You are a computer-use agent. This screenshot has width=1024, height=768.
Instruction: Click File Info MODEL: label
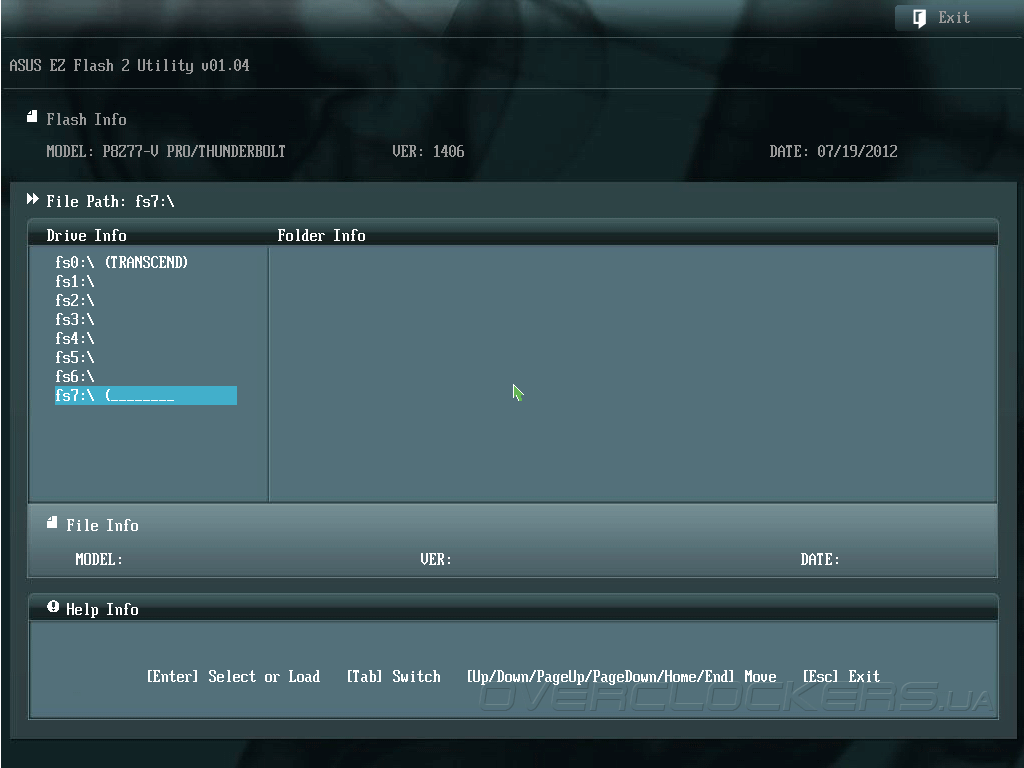99,560
